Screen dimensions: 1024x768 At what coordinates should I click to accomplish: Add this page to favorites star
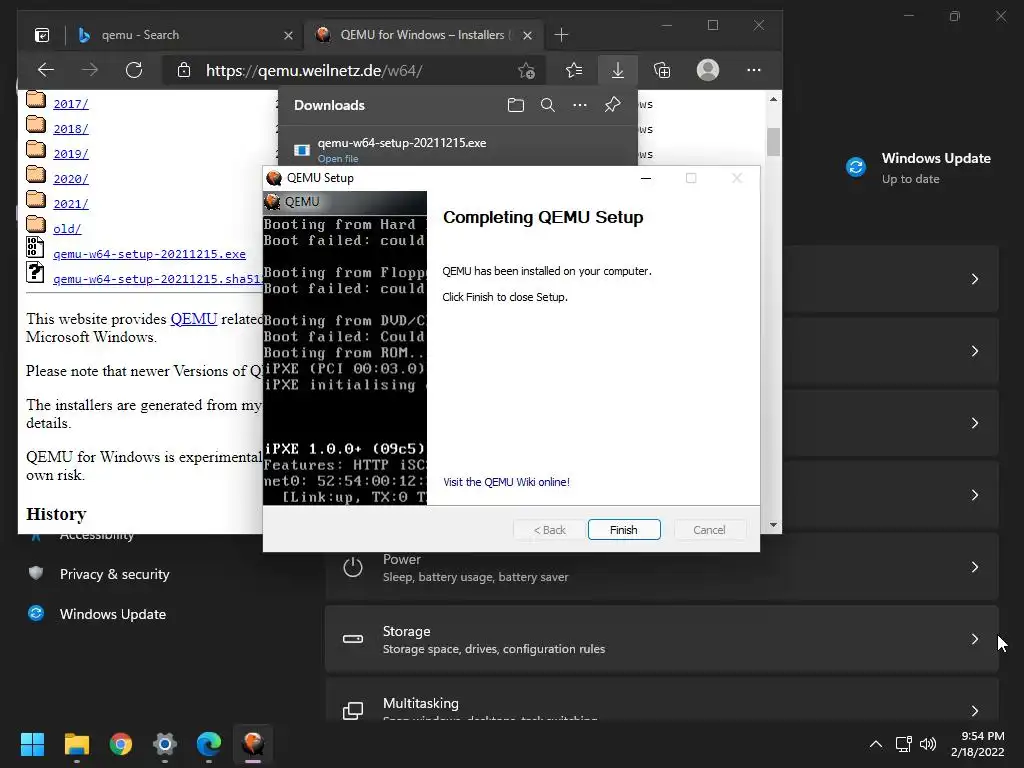(526, 70)
